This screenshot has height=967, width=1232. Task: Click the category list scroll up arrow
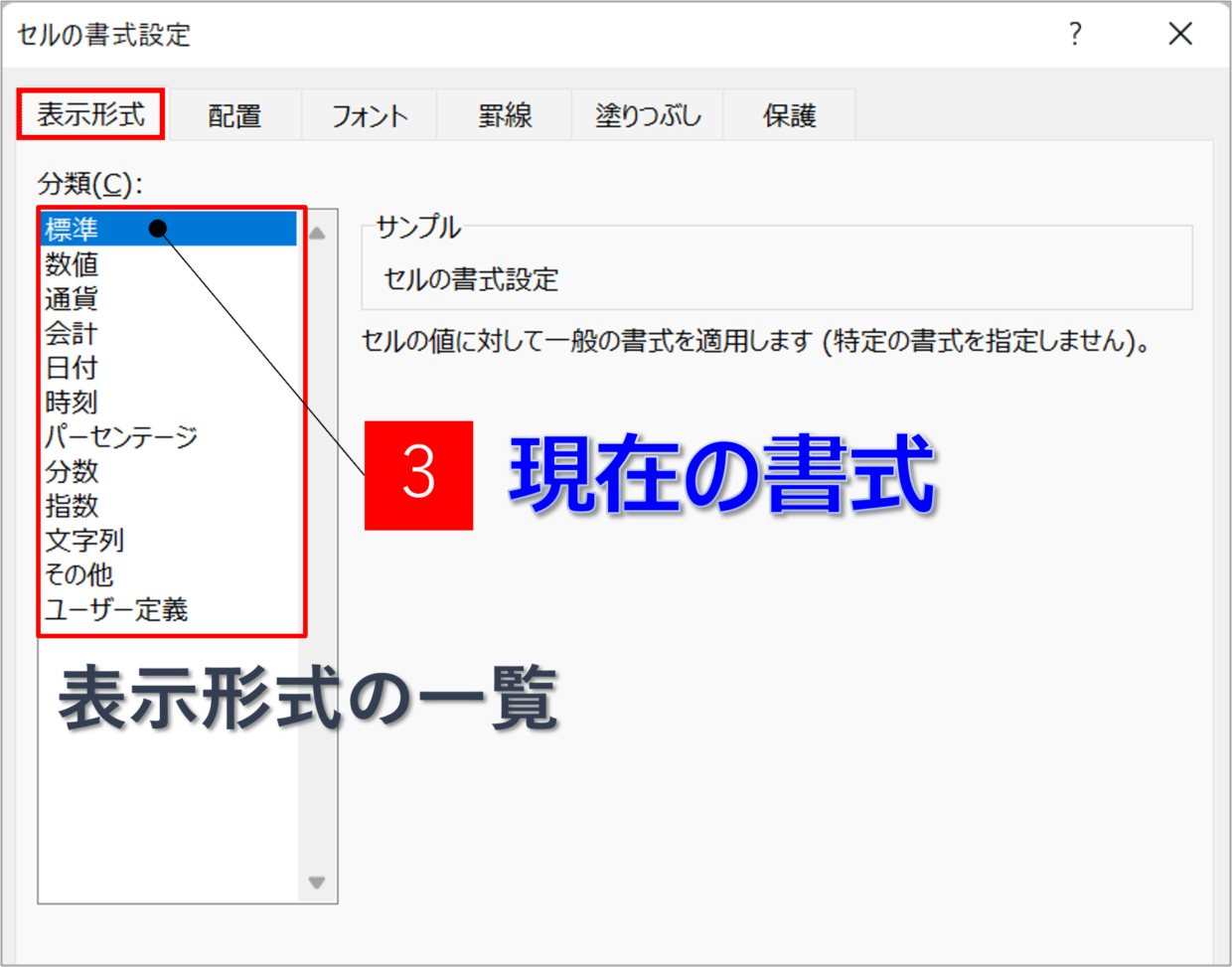pyautogui.click(x=317, y=234)
